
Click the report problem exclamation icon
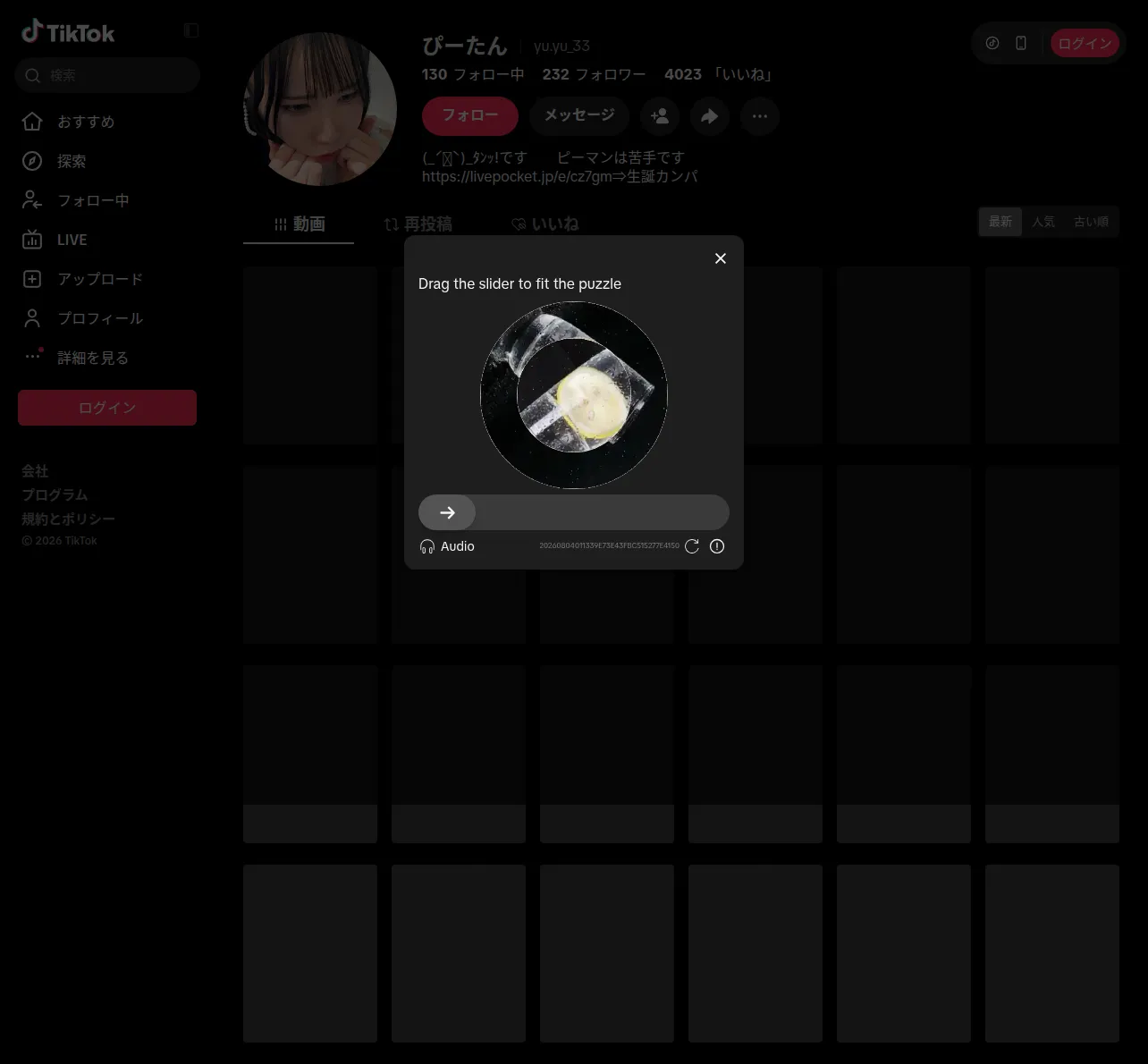717,546
